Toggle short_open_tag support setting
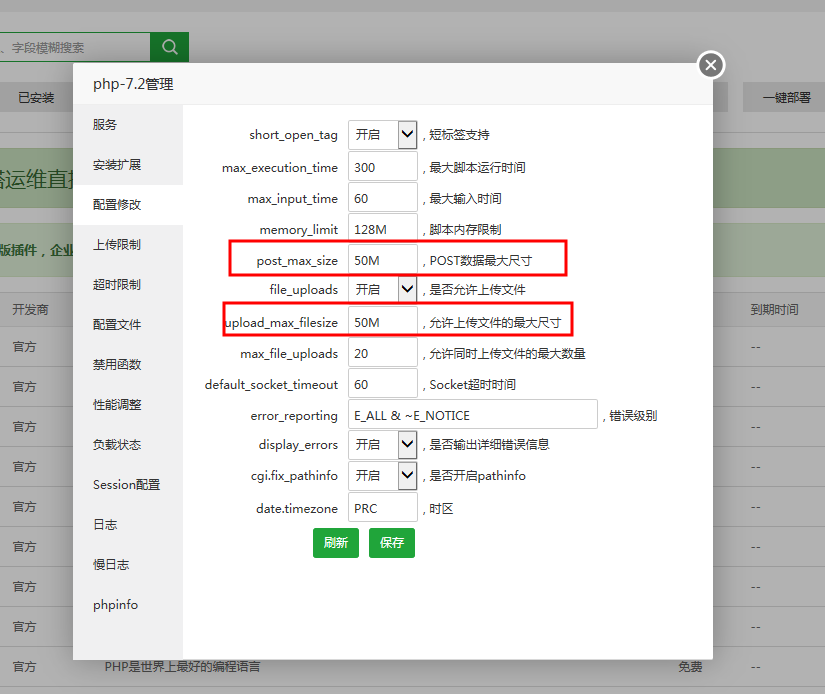This screenshot has height=694, width=825. click(x=383, y=134)
